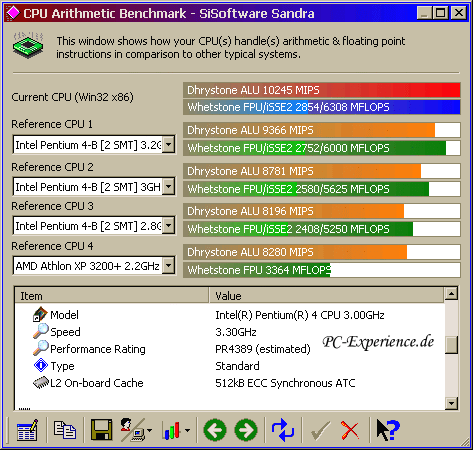This screenshot has height=450, width=473.
Task: Click the Item column header
Action: (112, 296)
